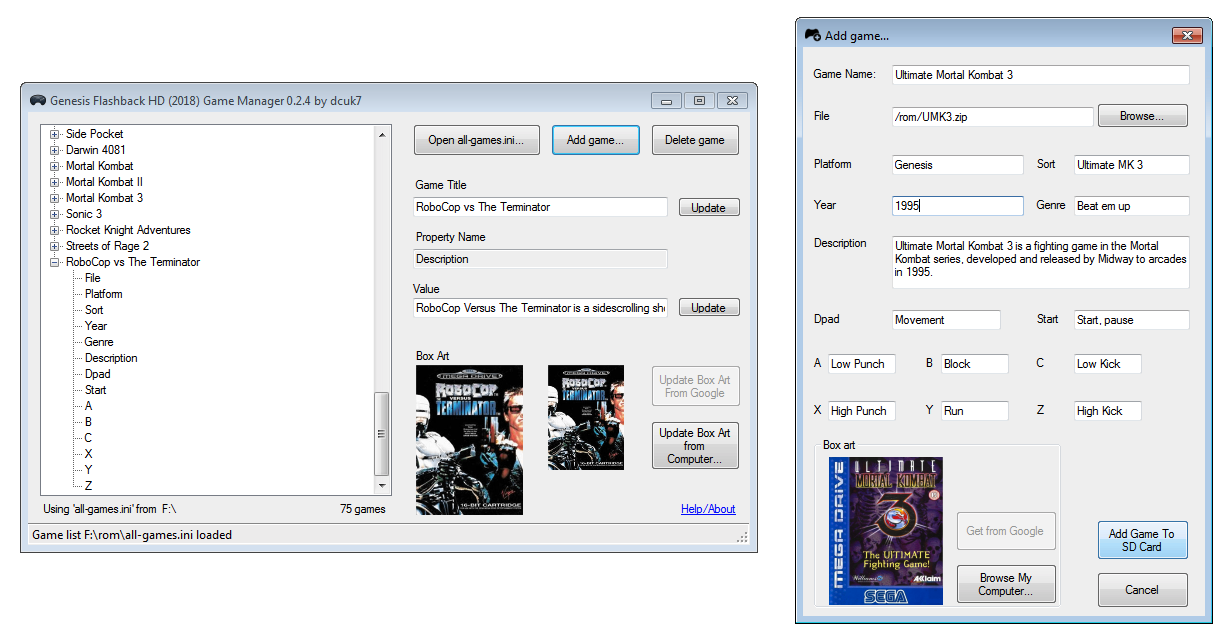Select the Dpad property in the tree
Image resolution: width=1230 pixels, height=642 pixels.
click(x=98, y=374)
